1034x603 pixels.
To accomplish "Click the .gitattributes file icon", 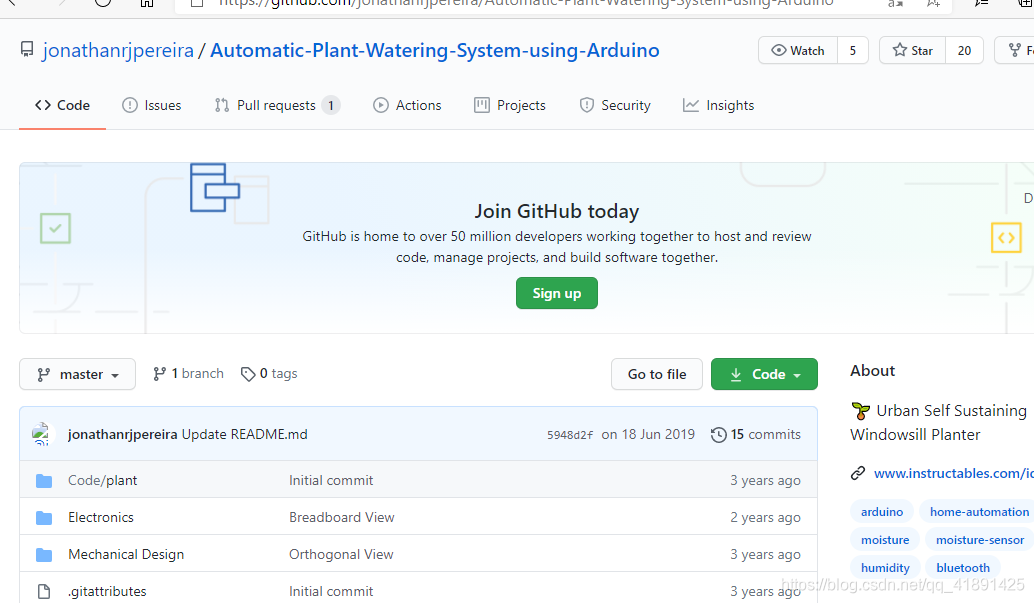I will (44, 591).
